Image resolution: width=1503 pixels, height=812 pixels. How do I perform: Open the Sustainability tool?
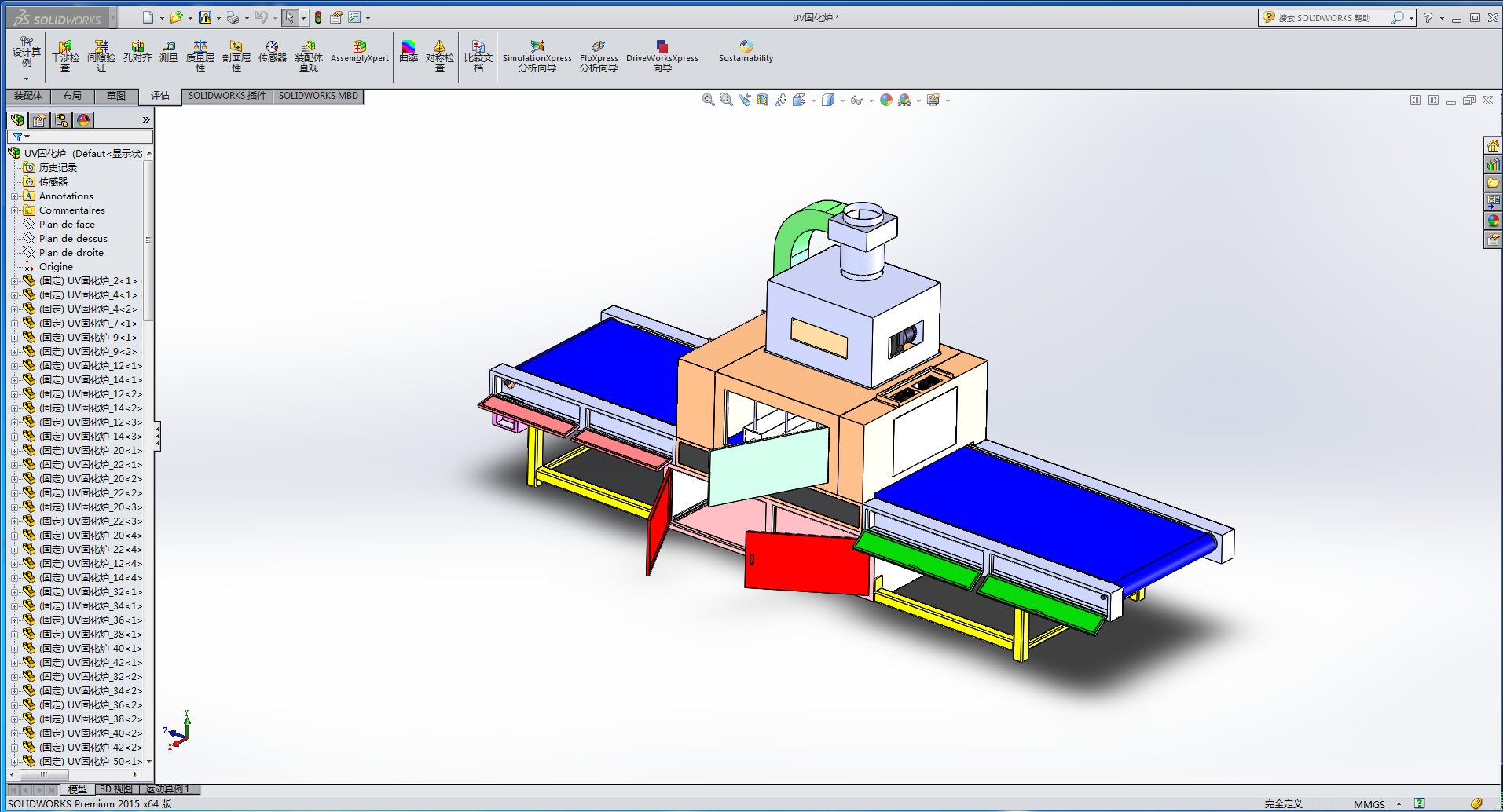746,53
